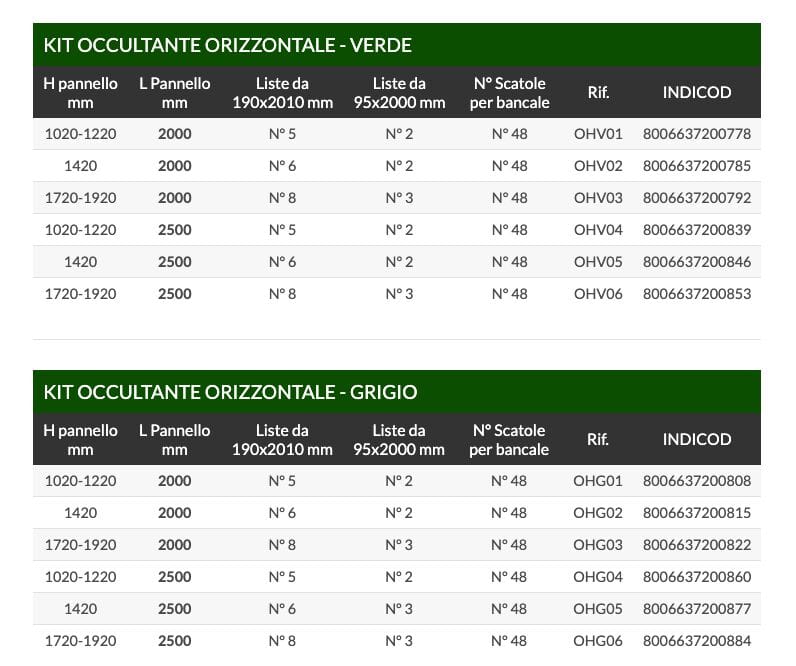Click reference code OHG06

coord(598,641)
